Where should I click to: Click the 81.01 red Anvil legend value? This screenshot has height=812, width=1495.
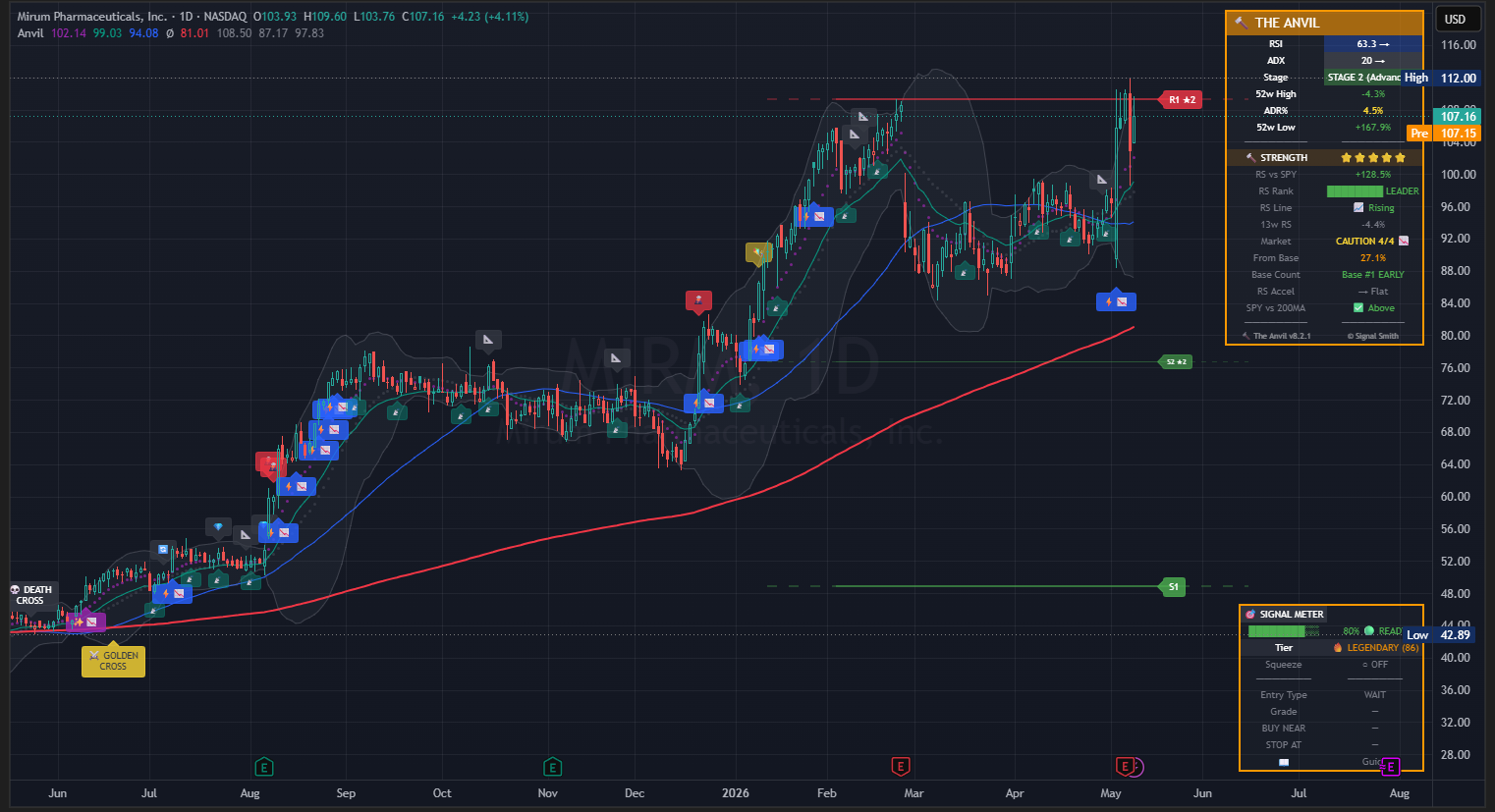click(x=194, y=33)
